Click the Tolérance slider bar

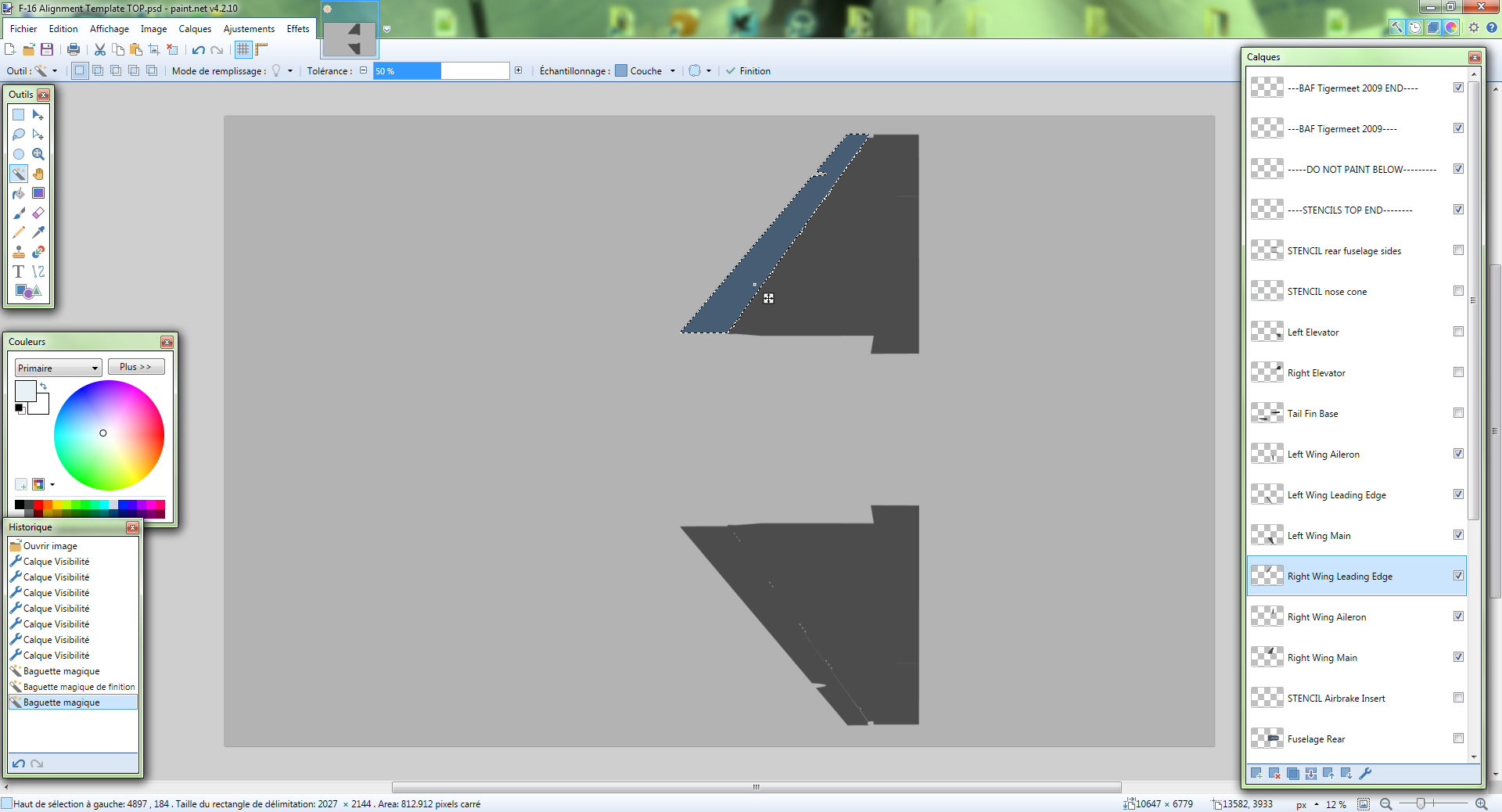pos(441,71)
